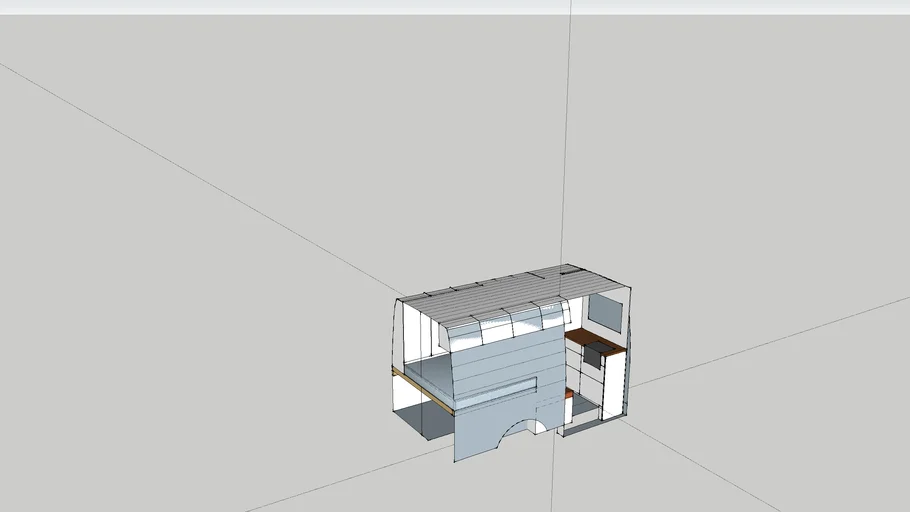Select the shelving frame under the countertop
This screenshot has height=512, width=910.
582,378
